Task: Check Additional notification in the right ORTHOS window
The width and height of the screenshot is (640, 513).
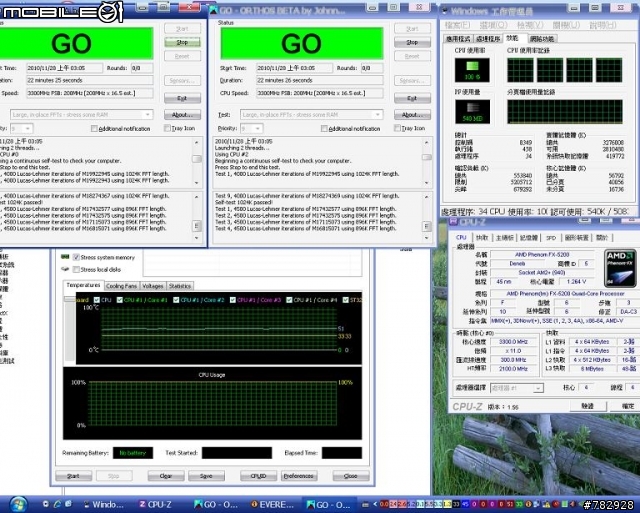Action: point(324,129)
